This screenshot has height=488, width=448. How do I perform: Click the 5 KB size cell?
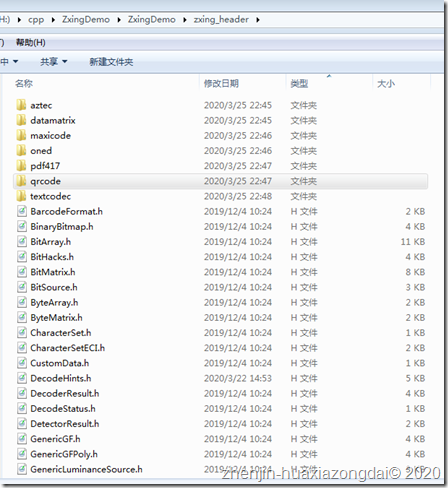[x=415, y=378]
